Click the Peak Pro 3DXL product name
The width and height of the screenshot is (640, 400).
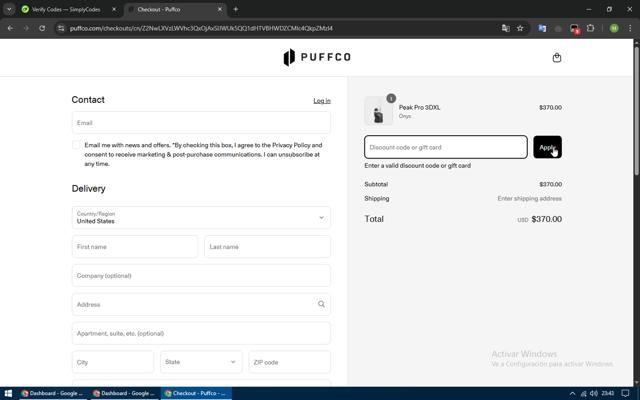pos(419,107)
